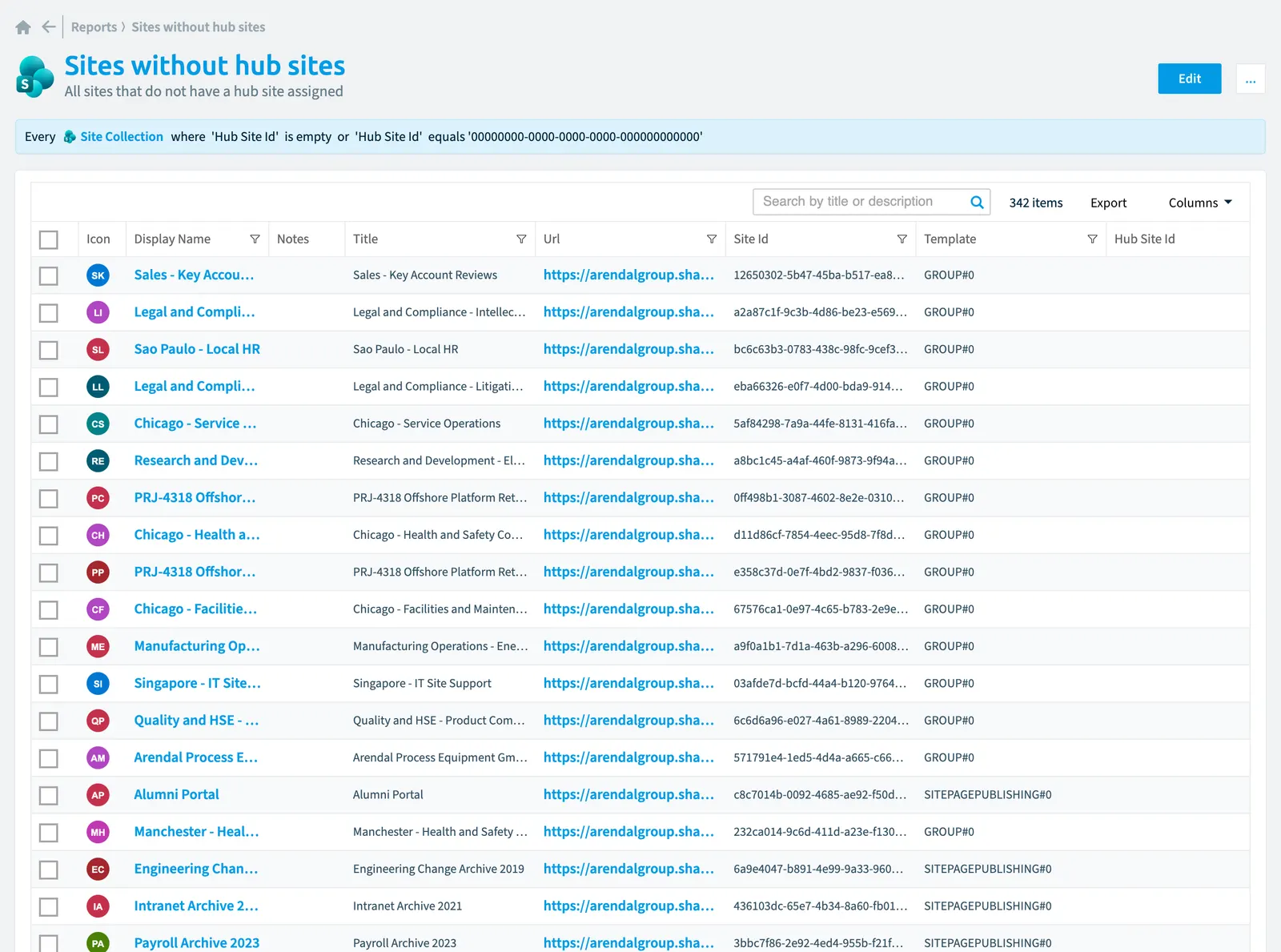Click the RE avatar for Research row
The height and width of the screenshot is (952, 1281).
coord(98,461)
